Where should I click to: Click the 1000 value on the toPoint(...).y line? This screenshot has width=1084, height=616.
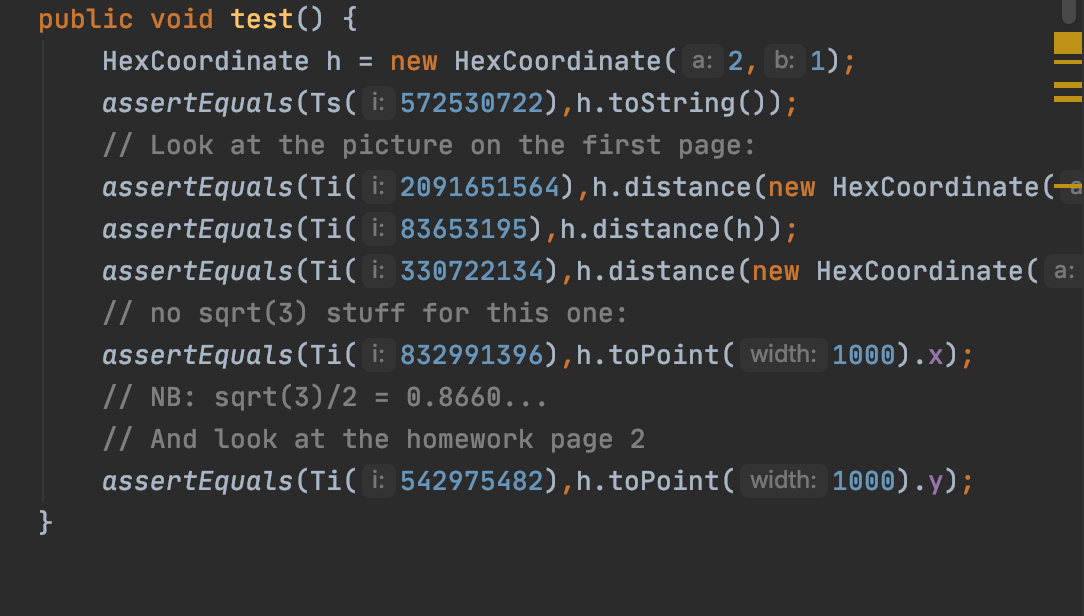(x=863, y=481)
